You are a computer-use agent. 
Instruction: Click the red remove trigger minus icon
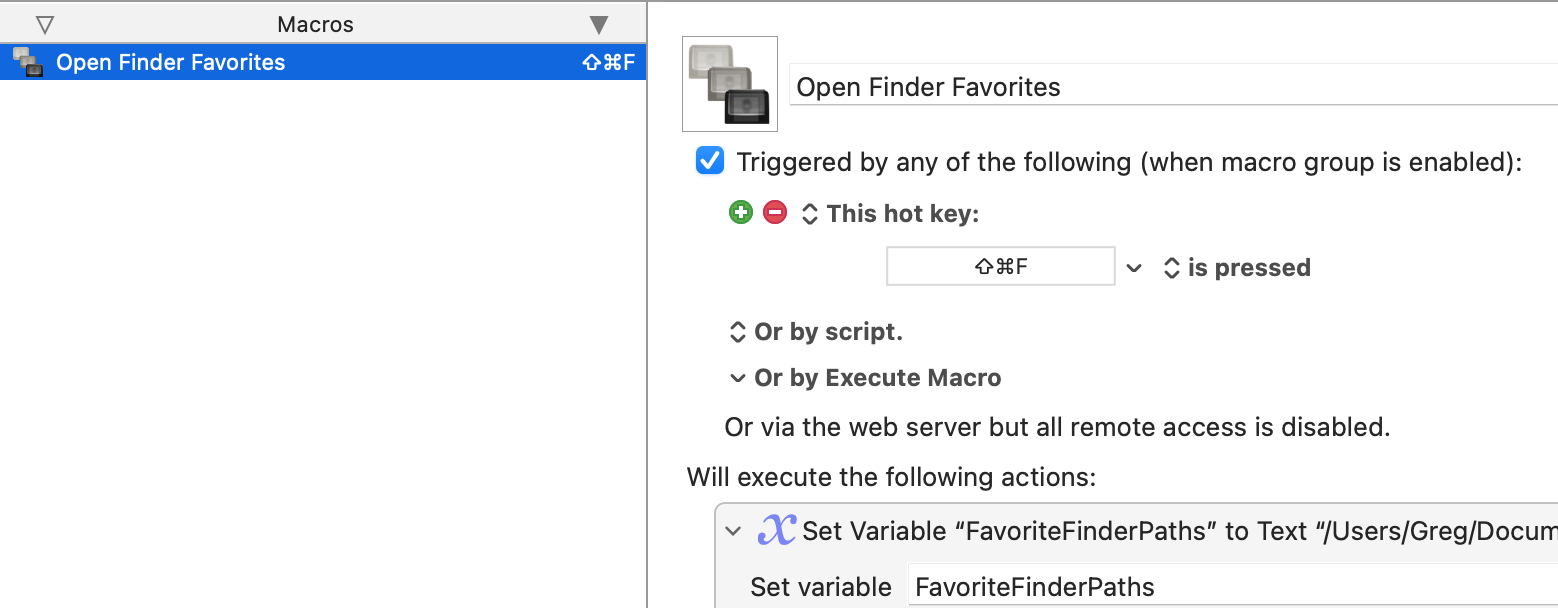pos(775,212)
